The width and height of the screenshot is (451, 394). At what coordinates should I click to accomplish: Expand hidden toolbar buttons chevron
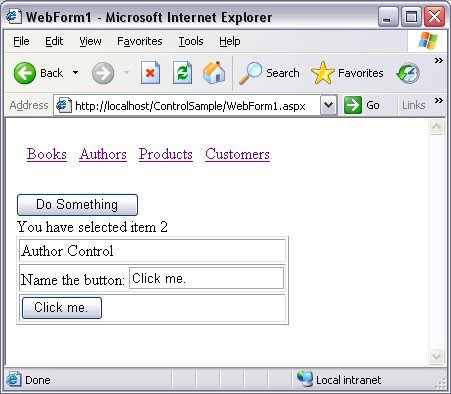(439, 60)
